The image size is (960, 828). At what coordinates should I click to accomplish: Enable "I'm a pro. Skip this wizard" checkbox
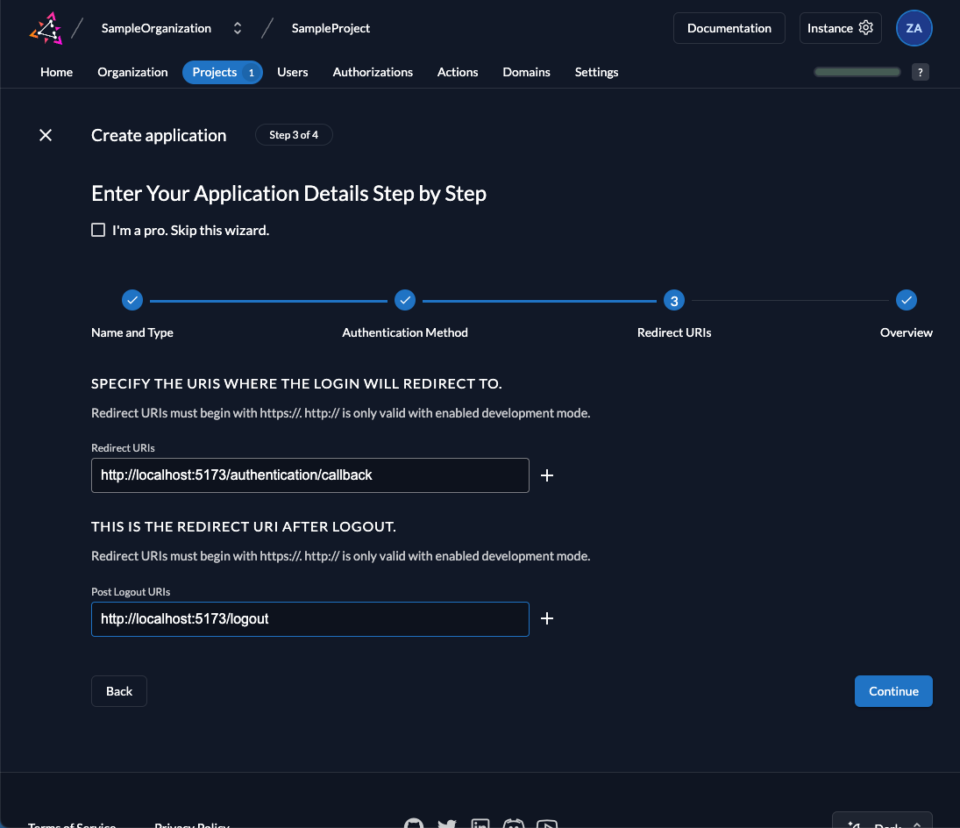[98, 230]
